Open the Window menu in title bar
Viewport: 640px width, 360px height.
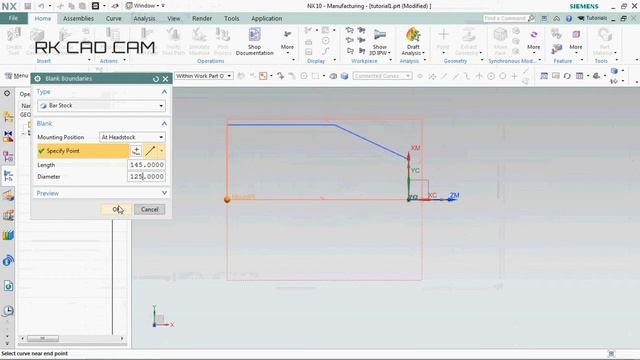click(x=145, y=6)
